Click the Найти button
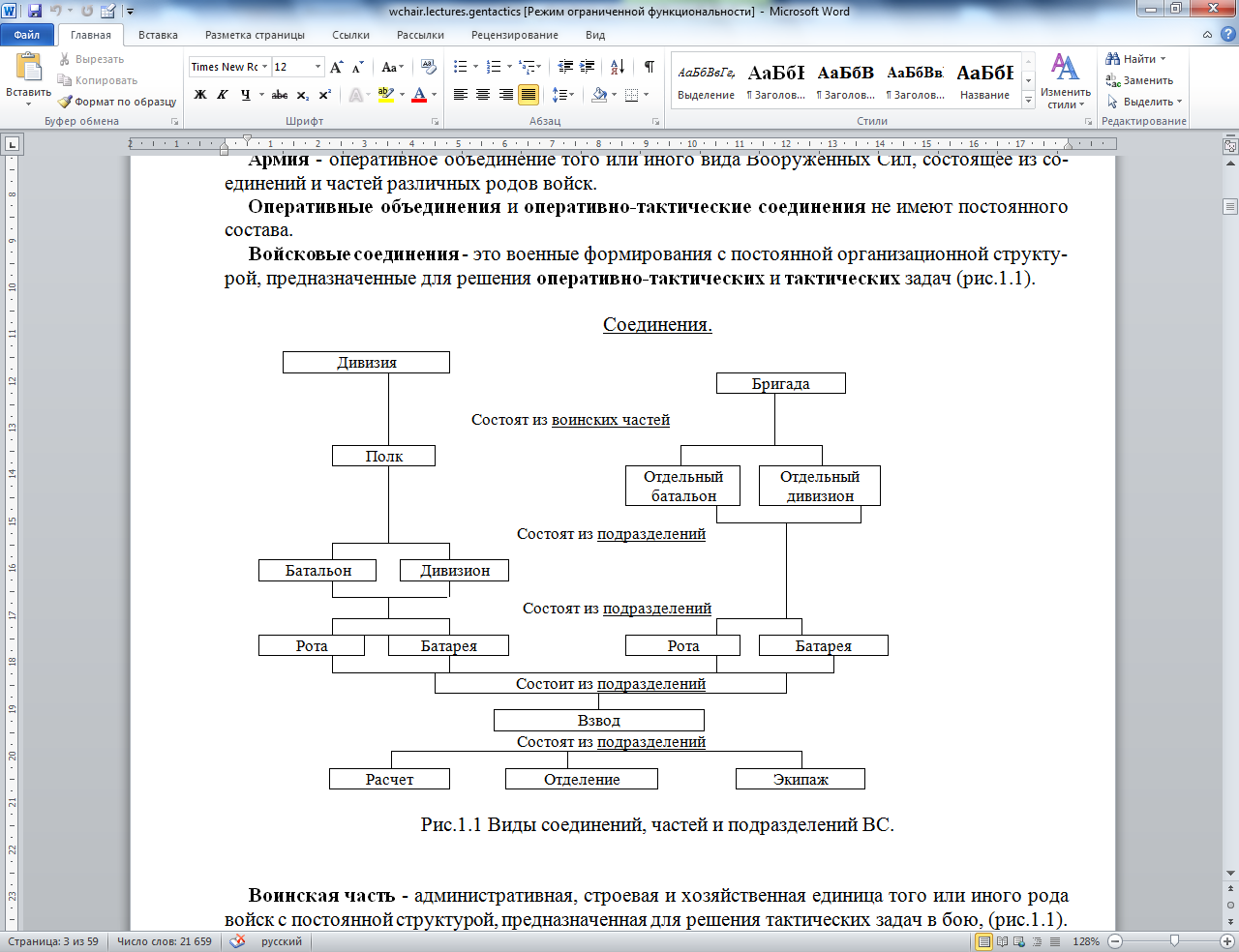 pyautogui.click(x=1131, y=59)
